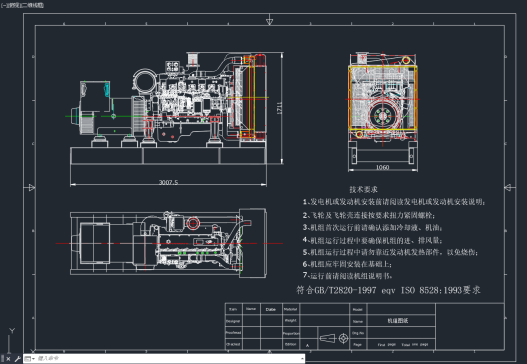Image resolution: width=527 pixels, height=364 pixels.
Task: Select the GB/T2820-1997 ISO 8528 standard text
Action: [x=388, y=290]
